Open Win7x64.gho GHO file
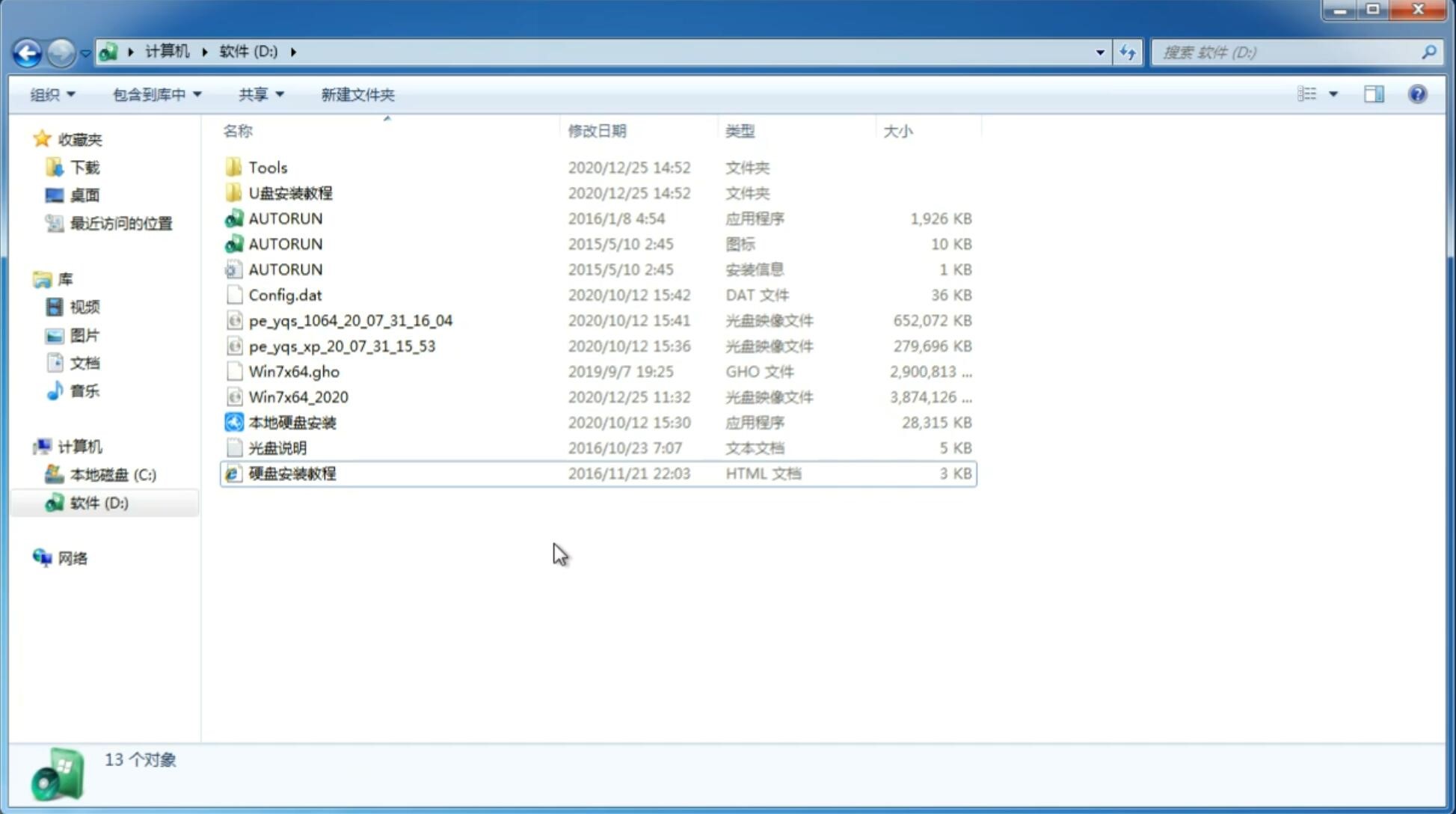This screenshot has height=814, width=1456. click(x=294, y=371)
